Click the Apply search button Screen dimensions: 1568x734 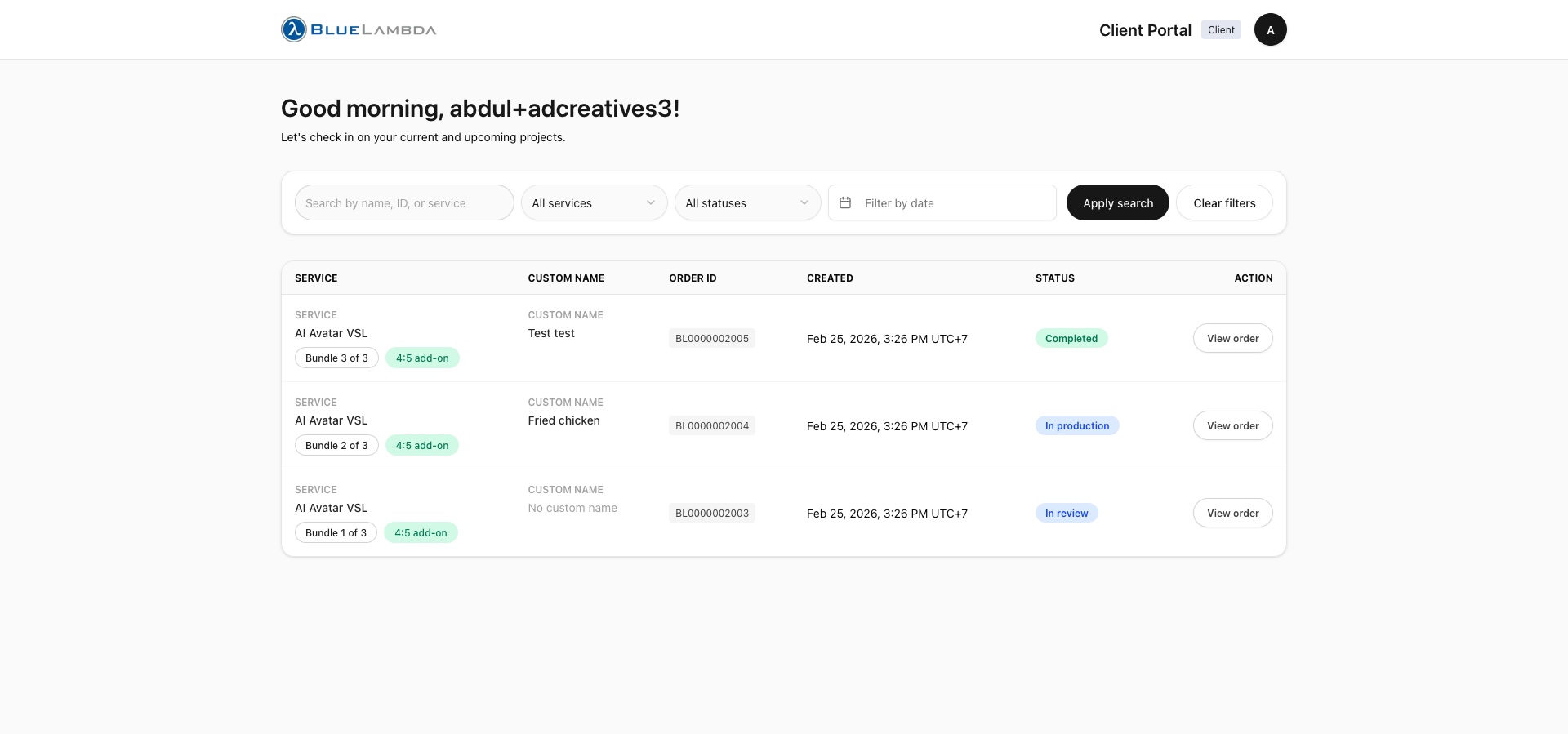pyautogui.click(x=1118, y=202)
